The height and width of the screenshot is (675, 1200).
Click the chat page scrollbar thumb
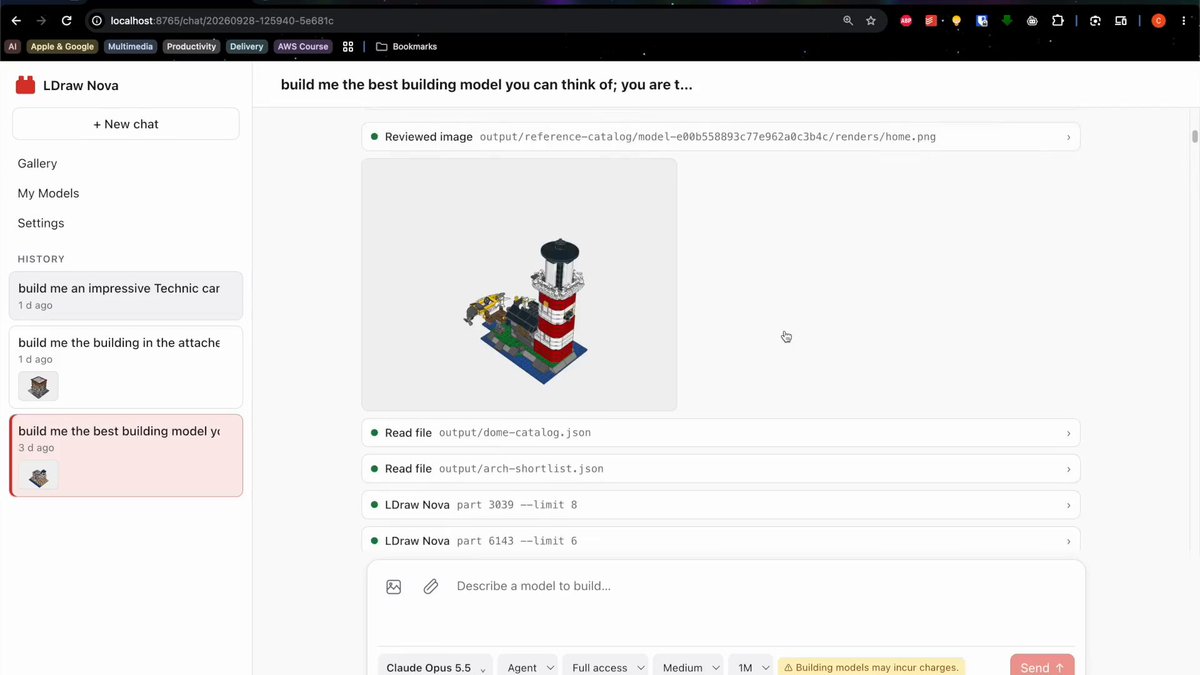[x=1194, y=136]
